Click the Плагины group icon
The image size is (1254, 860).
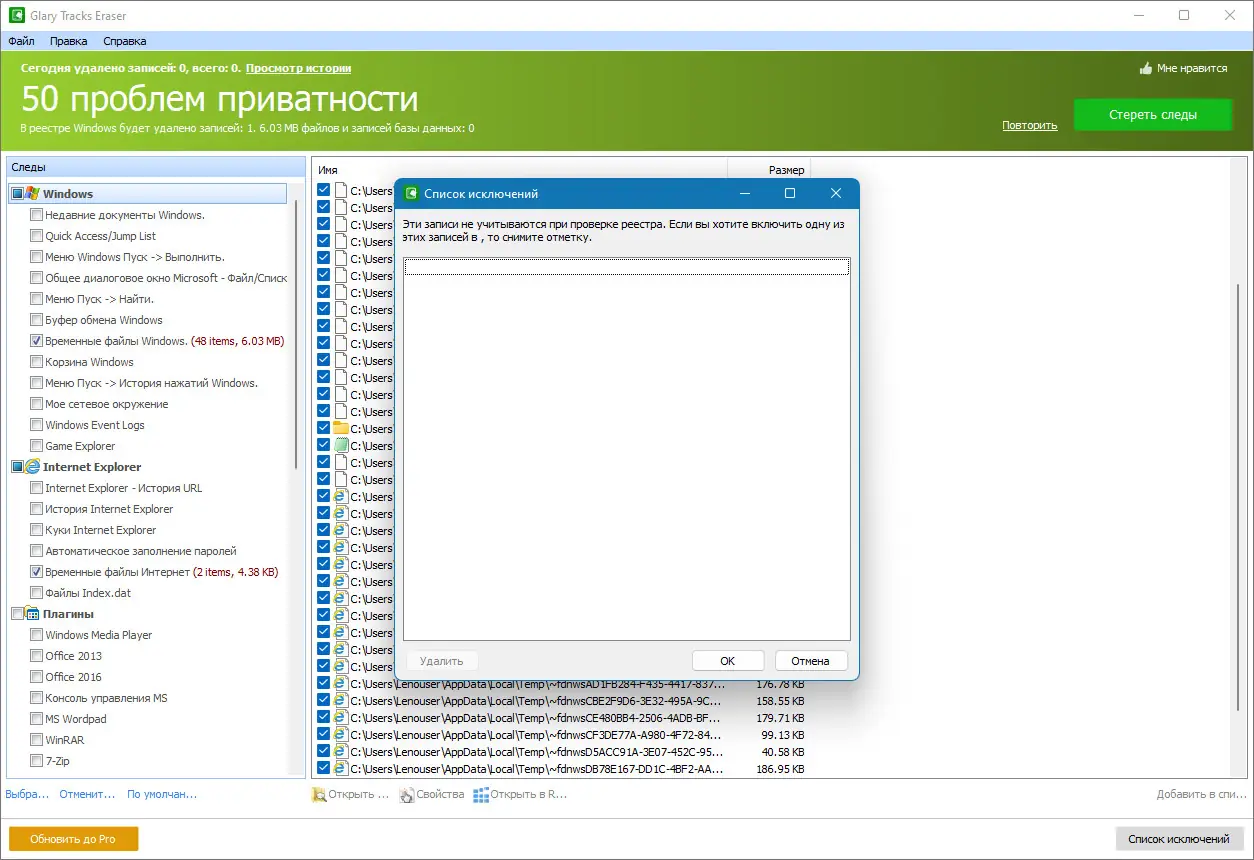32,614
